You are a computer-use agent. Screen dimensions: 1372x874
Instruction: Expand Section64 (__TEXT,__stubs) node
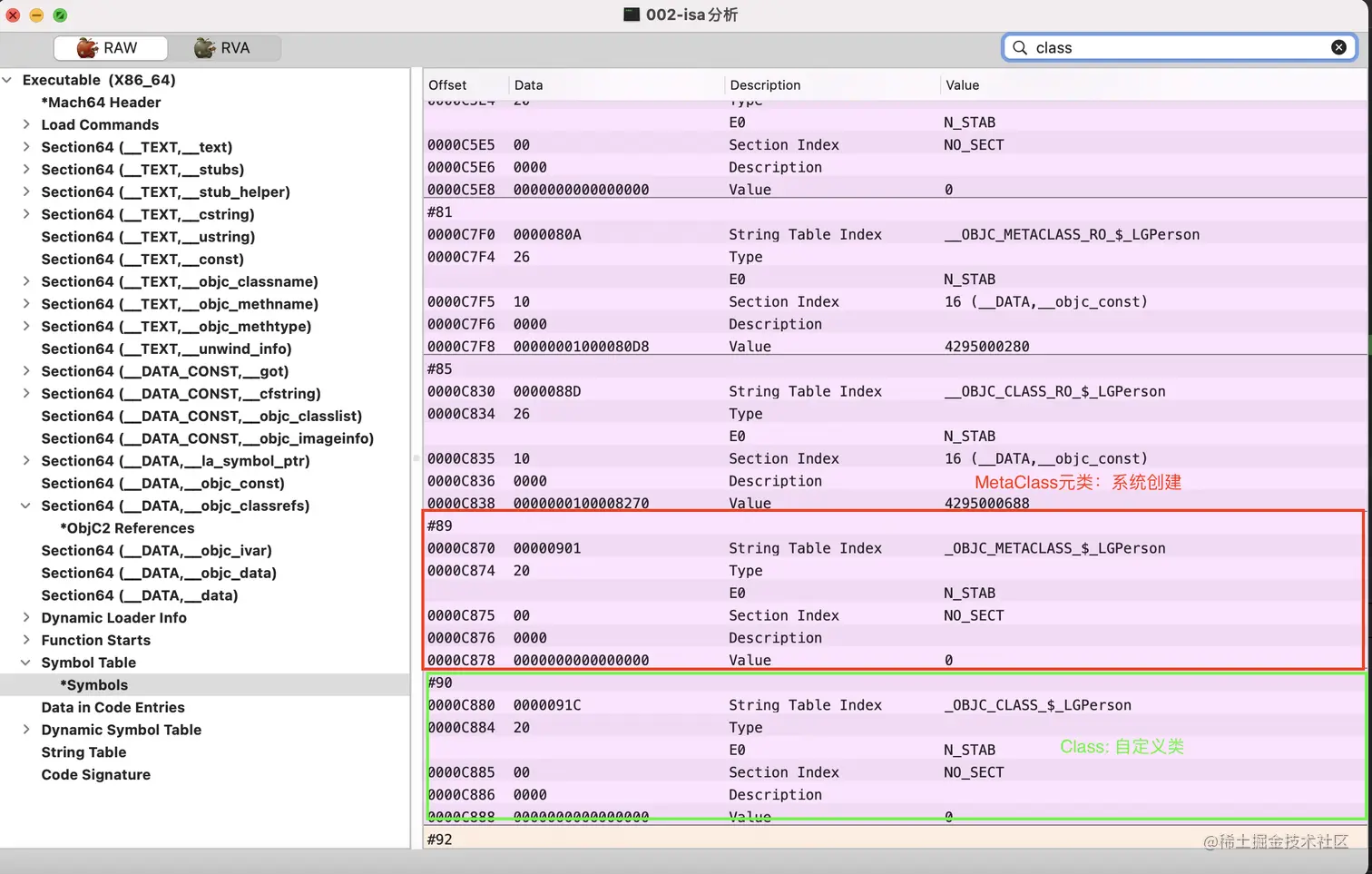coord(26,169)
